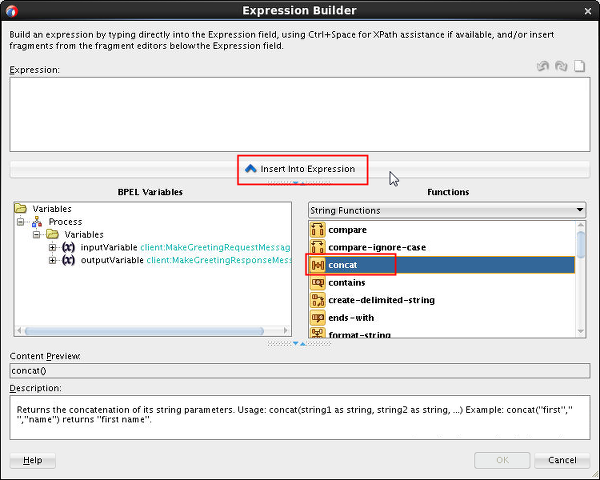Expand the inputVariable tree node
Viewport: 600px width, 480px height.
pyautogui.click(x=53, y=247)
